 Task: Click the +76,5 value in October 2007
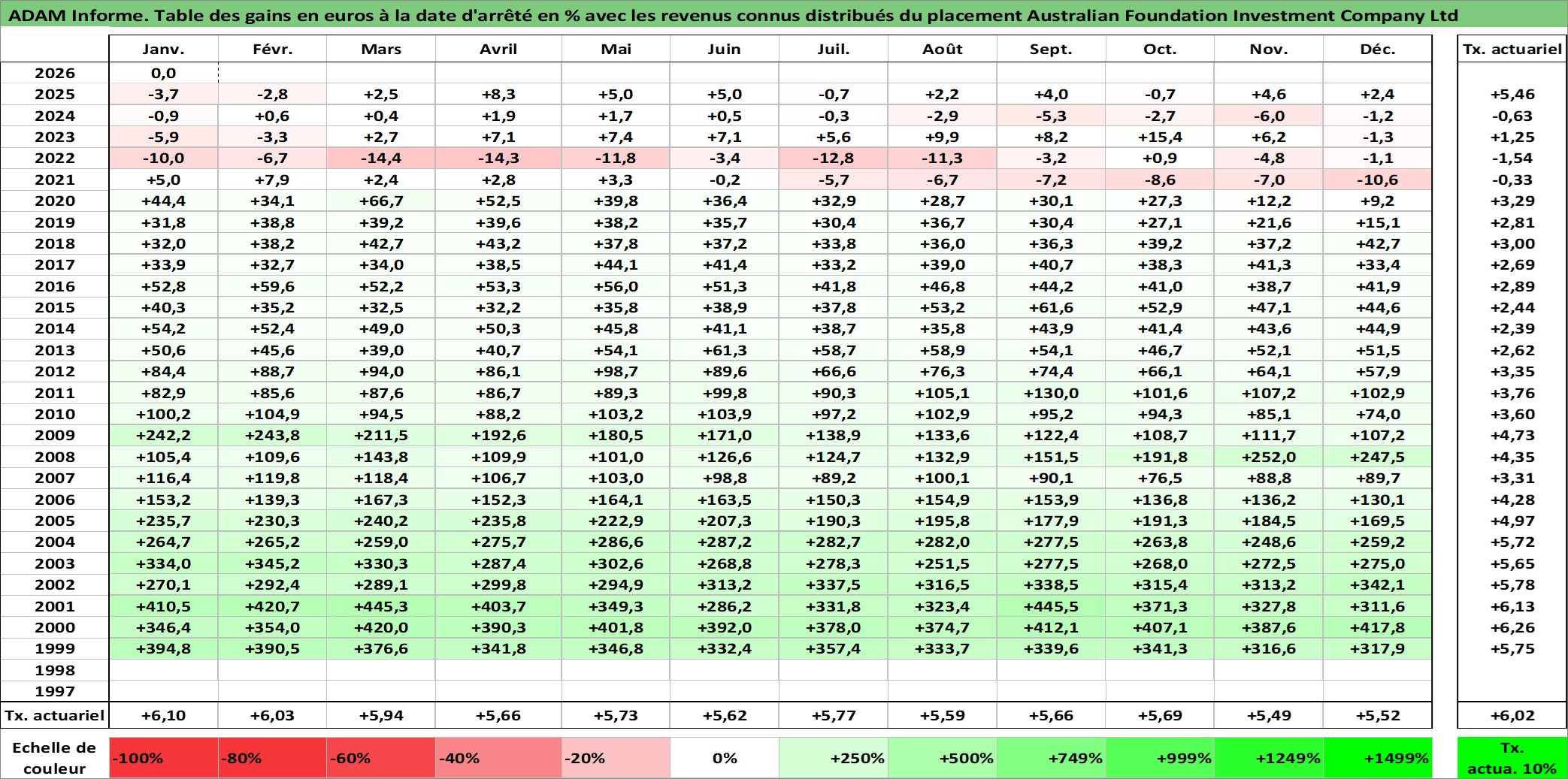[x=1160, y=478]
